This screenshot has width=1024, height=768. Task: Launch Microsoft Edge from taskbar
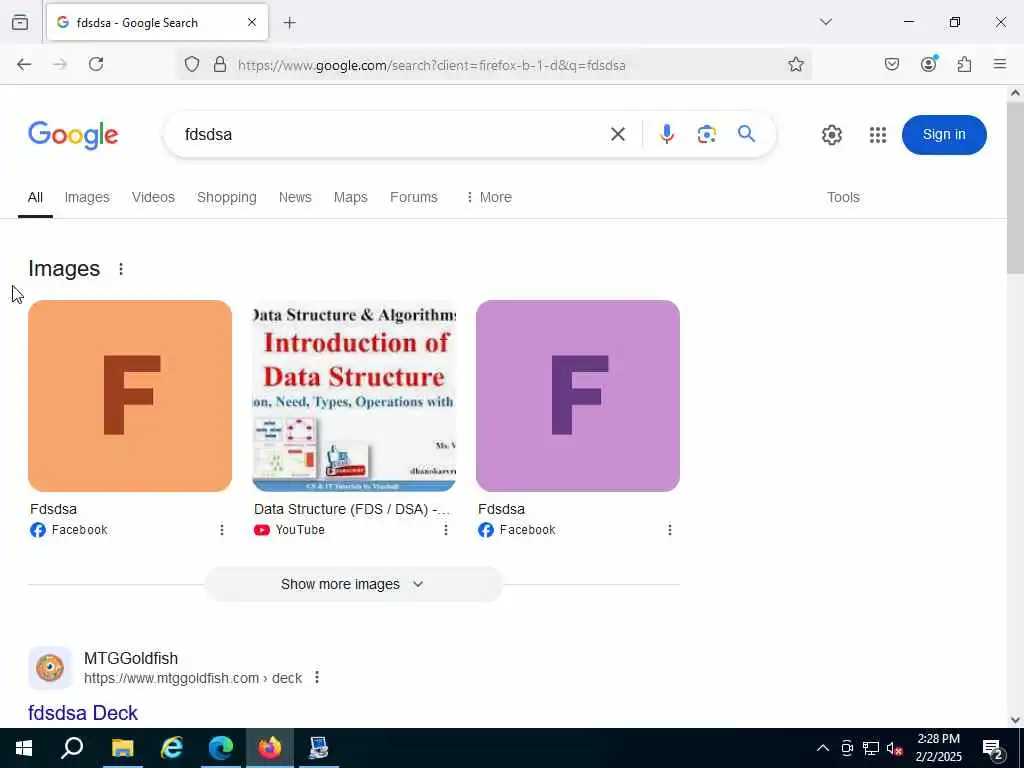(221, 748)
